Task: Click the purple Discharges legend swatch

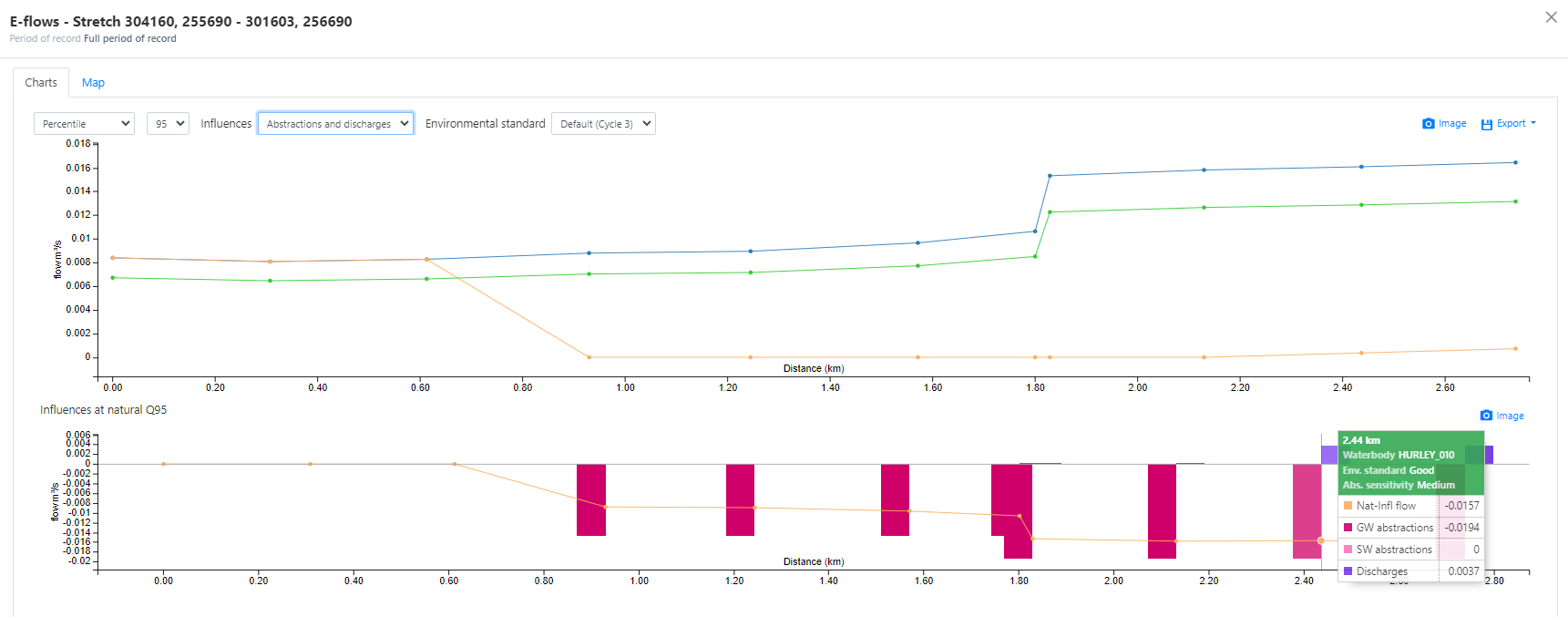Action: [x=1348, y=571]
